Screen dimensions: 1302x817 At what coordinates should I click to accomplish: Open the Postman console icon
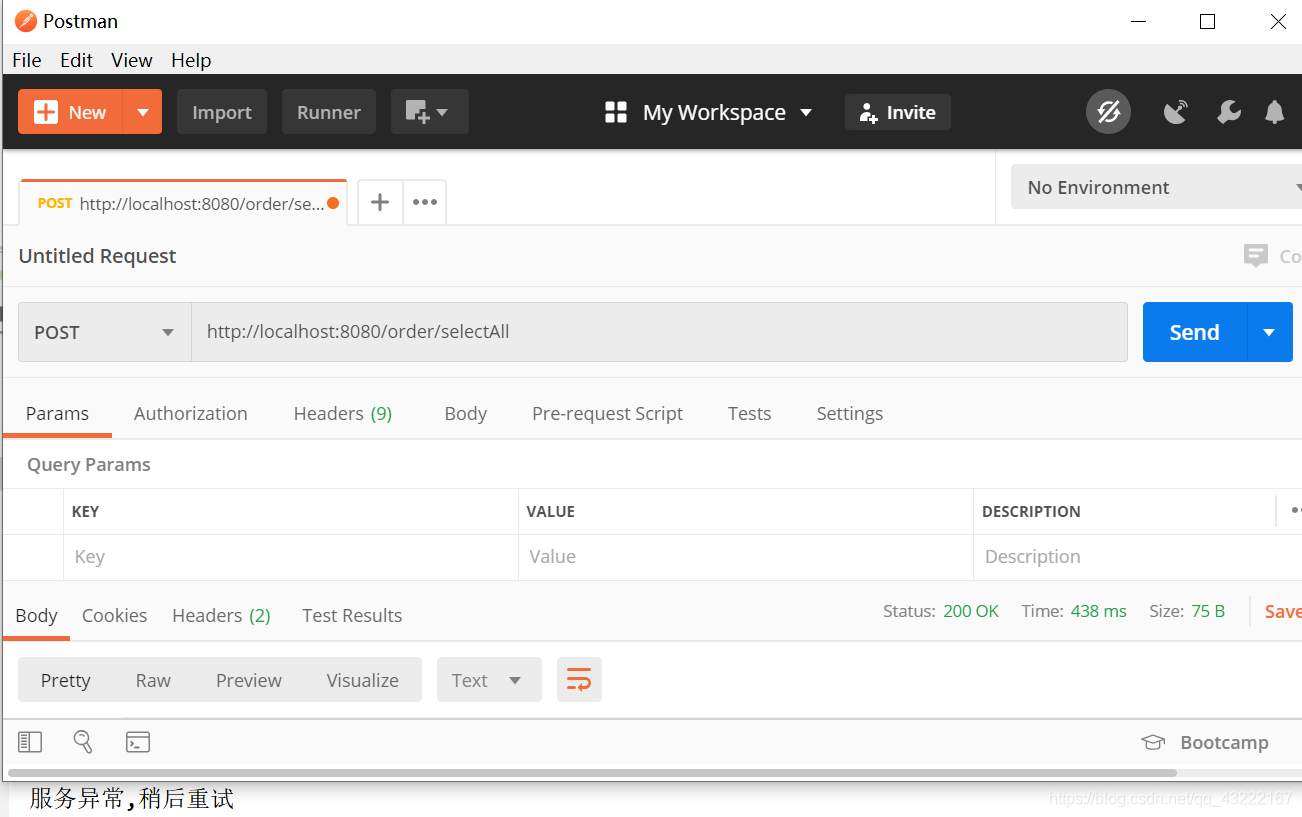[138, 742]
